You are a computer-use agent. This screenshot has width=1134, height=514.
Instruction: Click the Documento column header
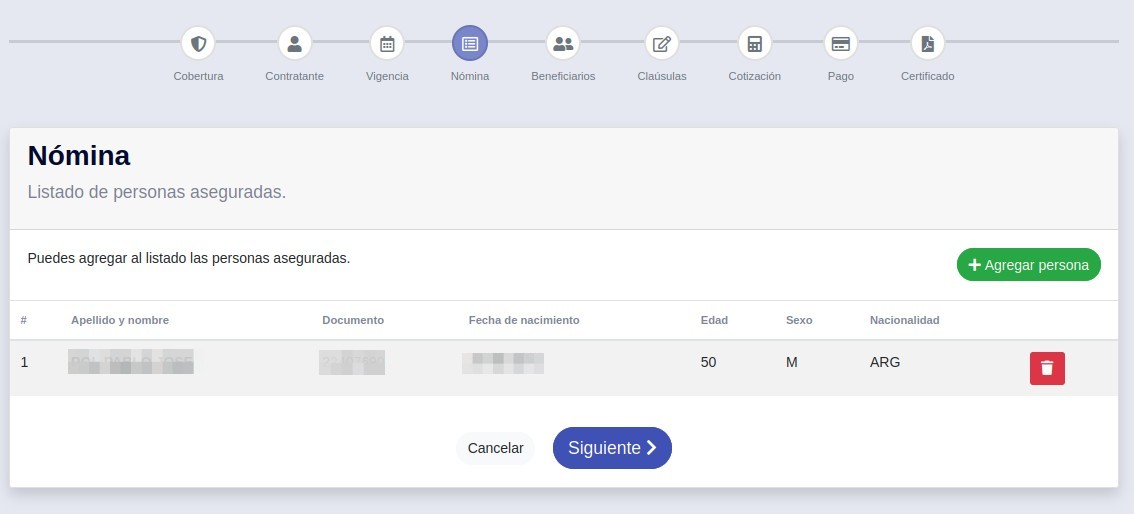point(353,320)
